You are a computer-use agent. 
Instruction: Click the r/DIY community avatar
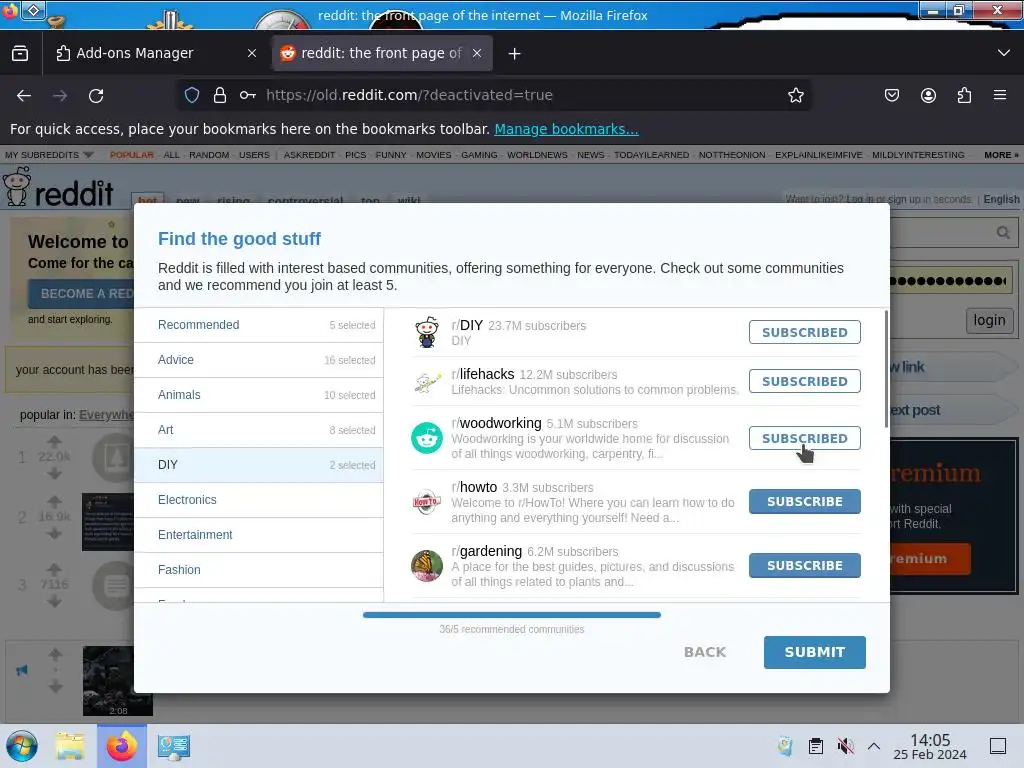coord(427,332)
